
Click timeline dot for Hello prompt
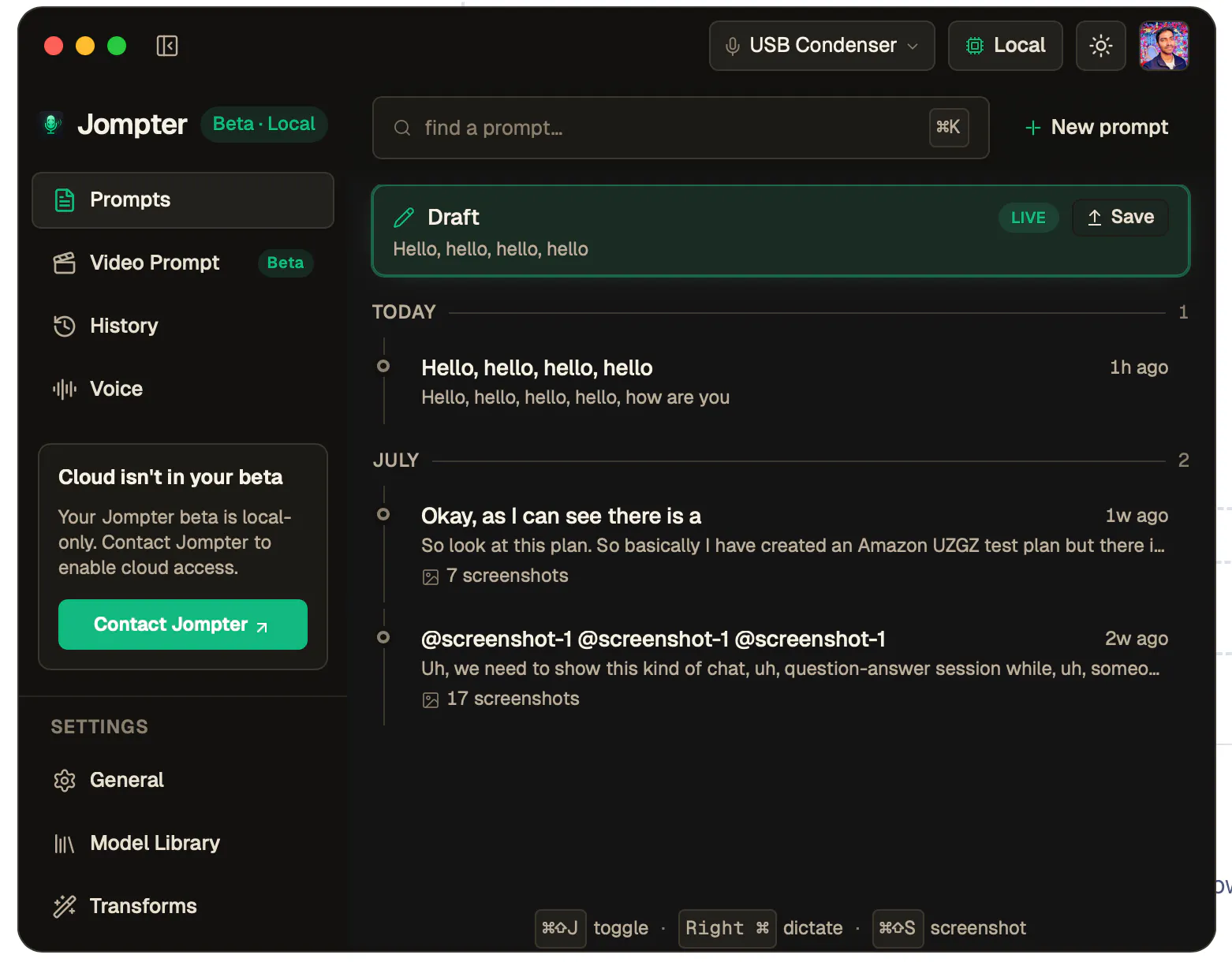(383, 366)
